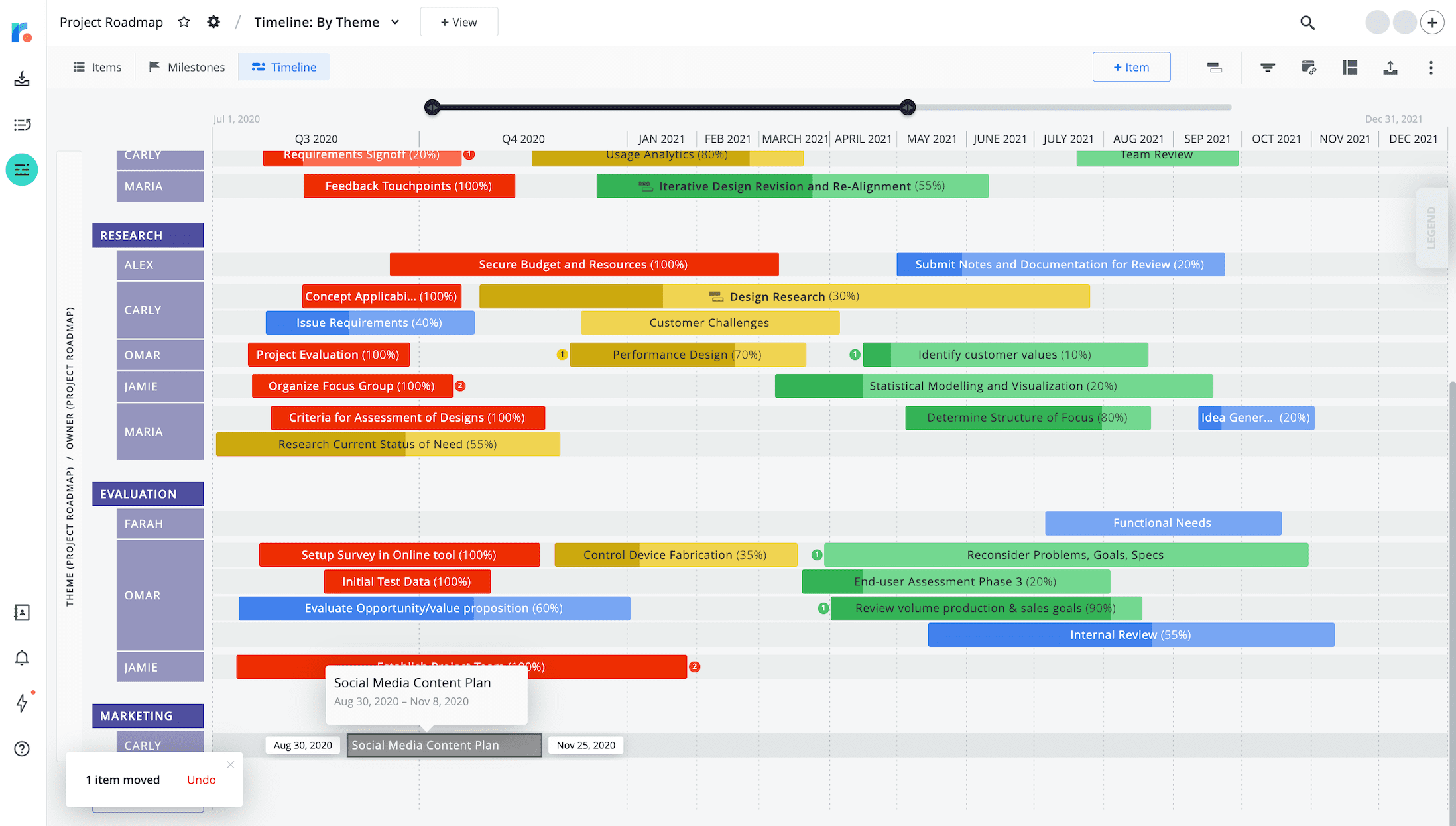
Task: Toggle the star to favorite Project Roadmap
Action: [184, 21]
